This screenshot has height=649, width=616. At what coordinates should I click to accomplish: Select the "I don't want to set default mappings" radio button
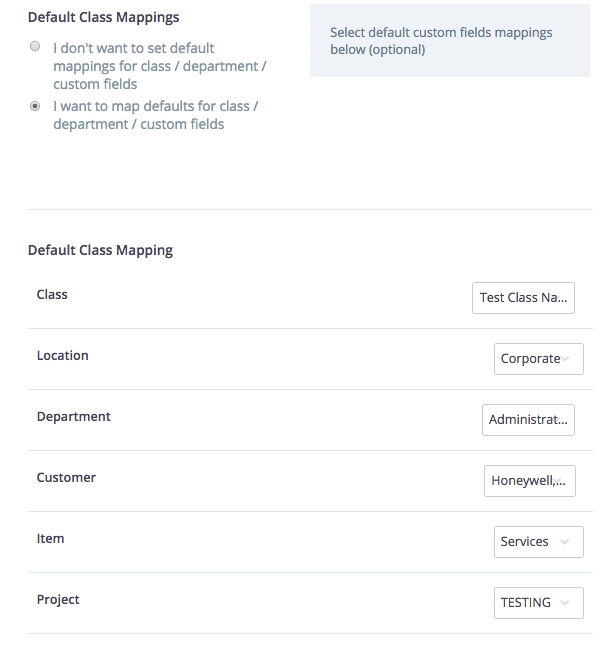(x=35, y=47)
